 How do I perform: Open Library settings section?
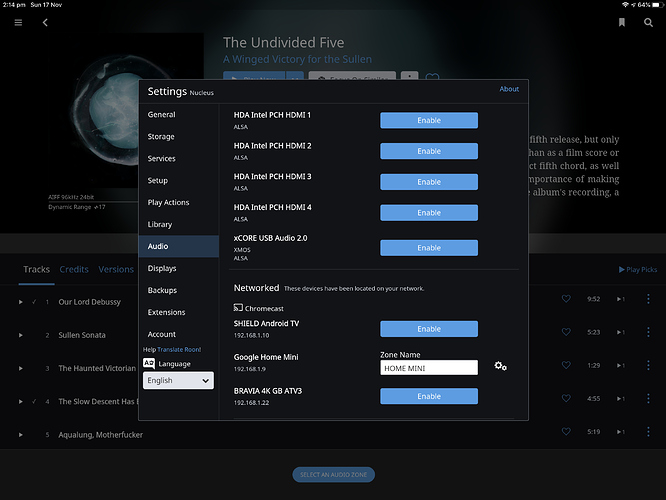(179, 224)
